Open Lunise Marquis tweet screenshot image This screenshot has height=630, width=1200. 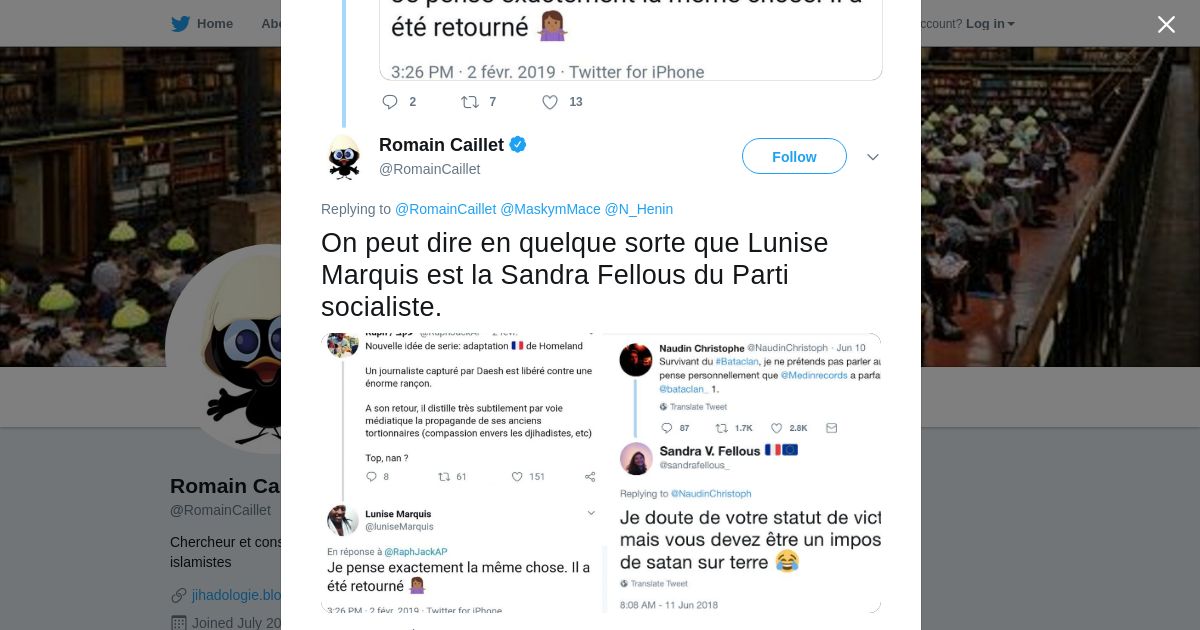[460, 472]
